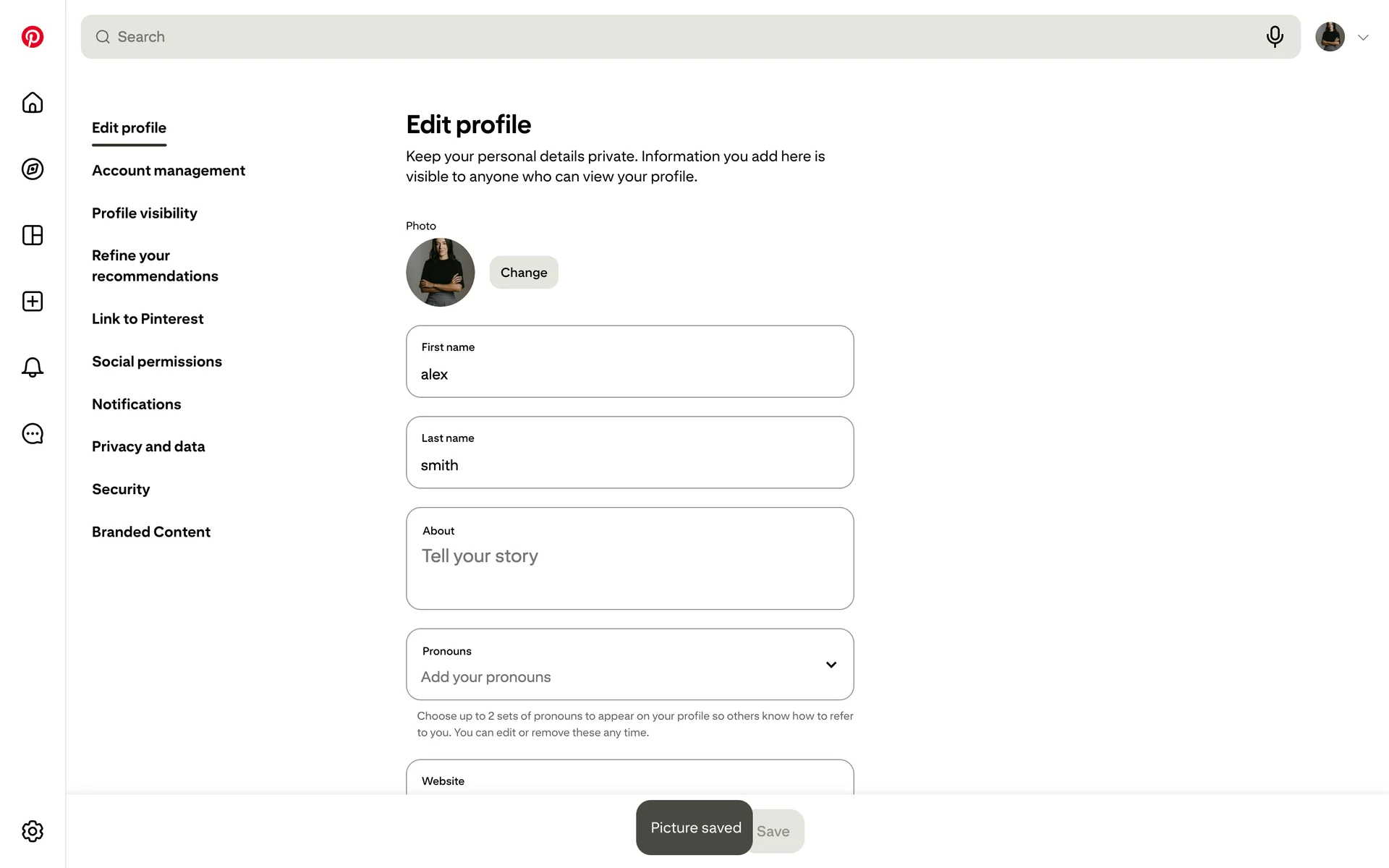Open Account management settings

(x=169, y=171)
